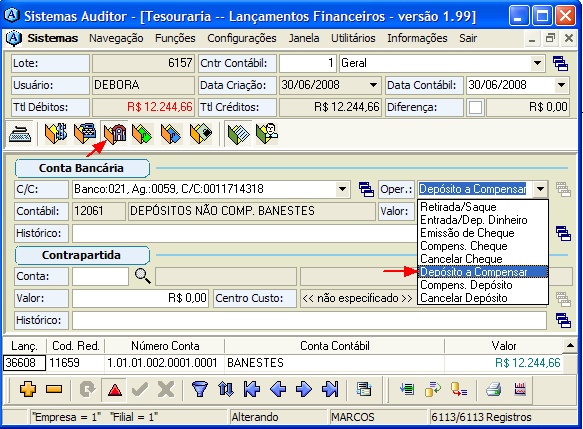The width and height of the screenshot is (583, 429).
Task: Toggle the Diferença checkbox
Action: 475,107
